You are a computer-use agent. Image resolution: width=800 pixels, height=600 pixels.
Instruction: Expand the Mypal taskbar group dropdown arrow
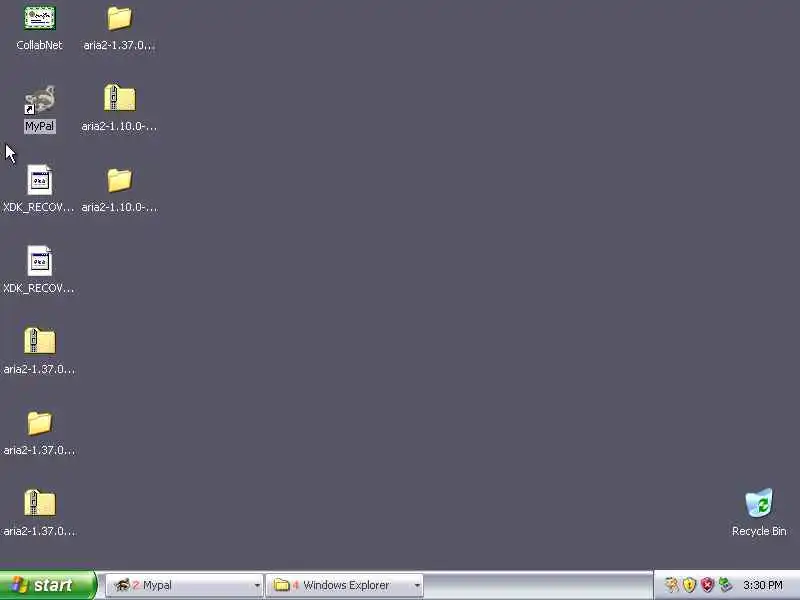click(257, 585)
